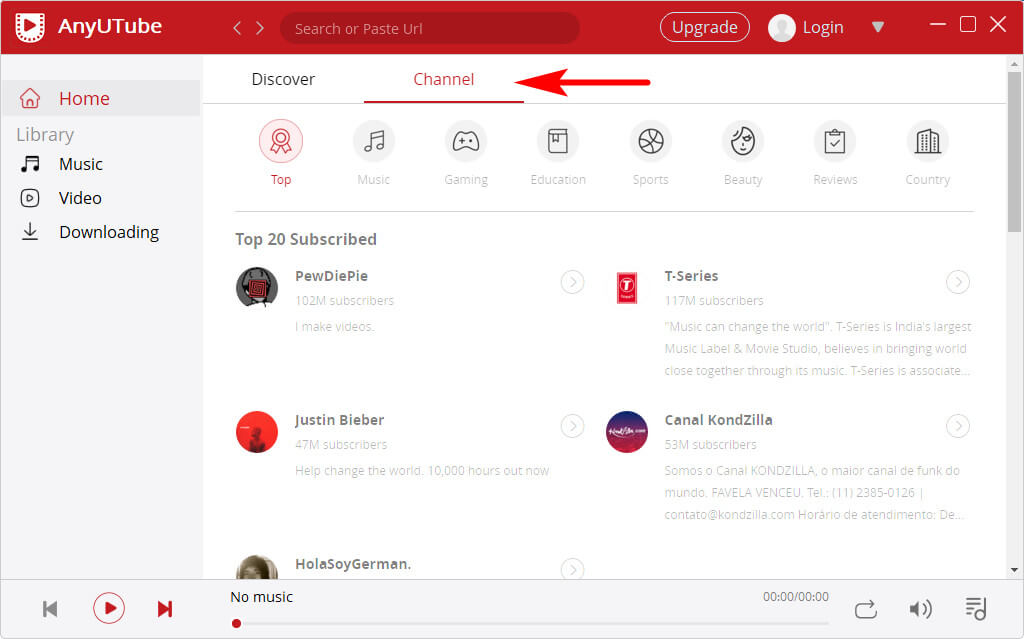This screenshot has height=639, width=1024.
Task: Click the Canal KondZilla channel name
Action: click(x=718, y=420)
